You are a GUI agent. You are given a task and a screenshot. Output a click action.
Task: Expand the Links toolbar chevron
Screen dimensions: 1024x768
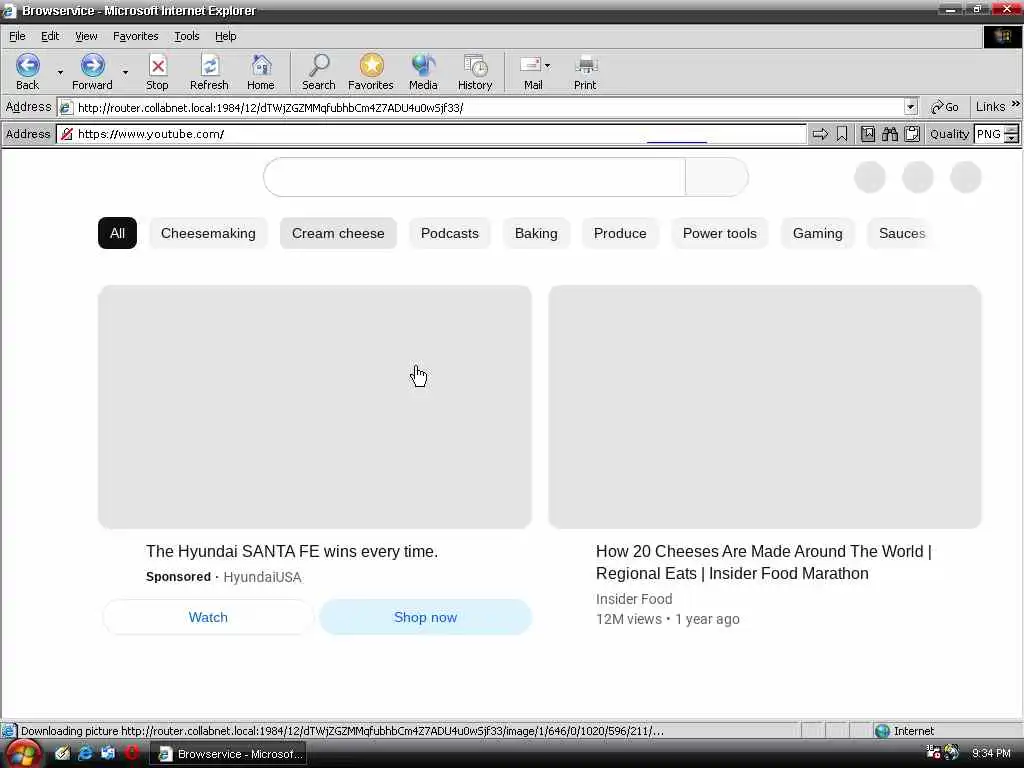click(x=1016, y=104)
